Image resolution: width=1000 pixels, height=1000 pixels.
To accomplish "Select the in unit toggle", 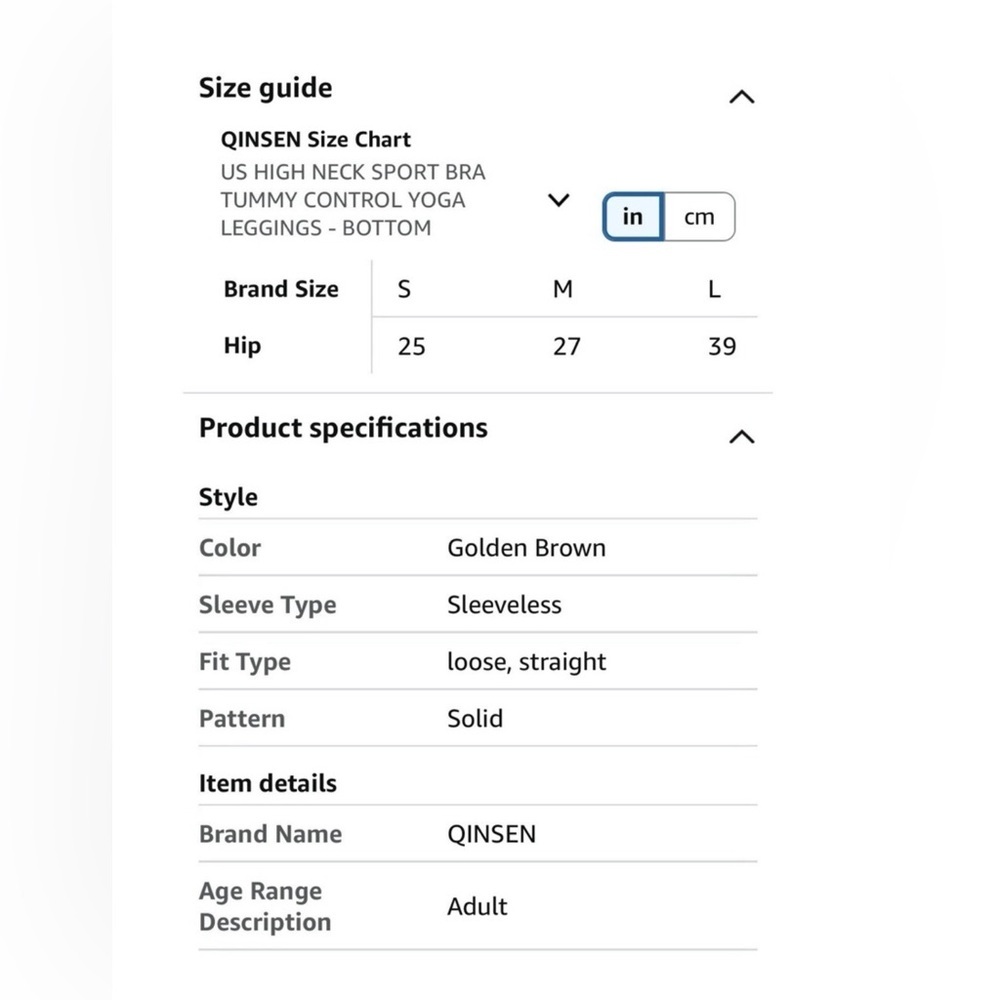I will point(633,217).
